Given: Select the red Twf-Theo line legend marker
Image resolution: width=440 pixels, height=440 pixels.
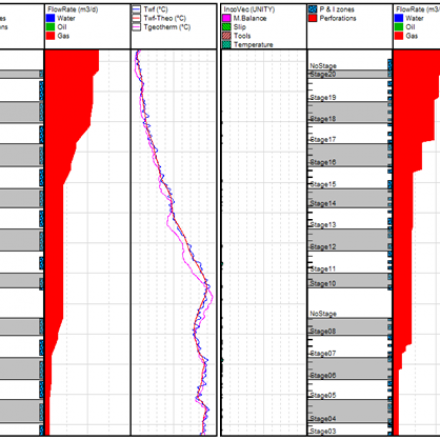Looking at the screenshot, I should pos(137,18).
